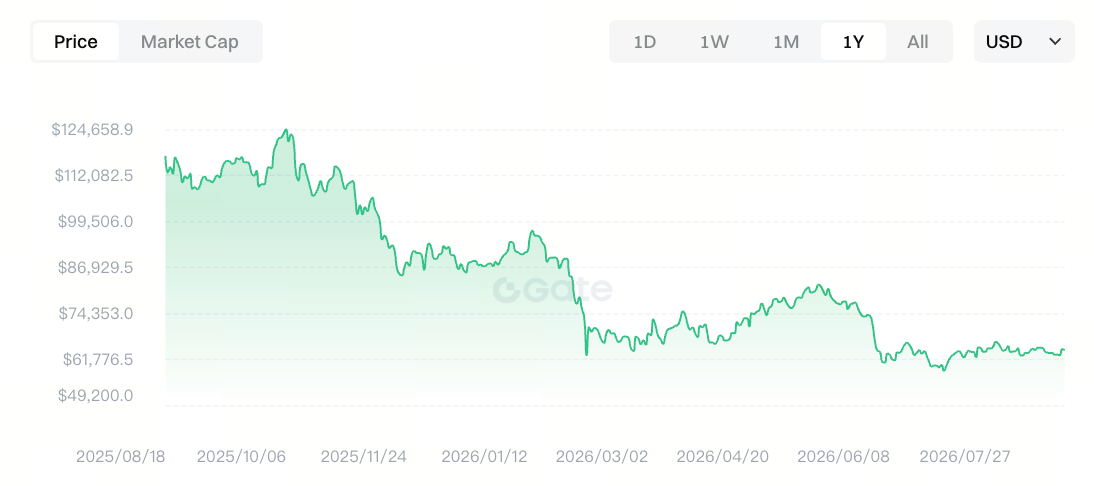Select the 1Y time range
This screenshot has width=1094, height=486.
(x=853, y=42)
